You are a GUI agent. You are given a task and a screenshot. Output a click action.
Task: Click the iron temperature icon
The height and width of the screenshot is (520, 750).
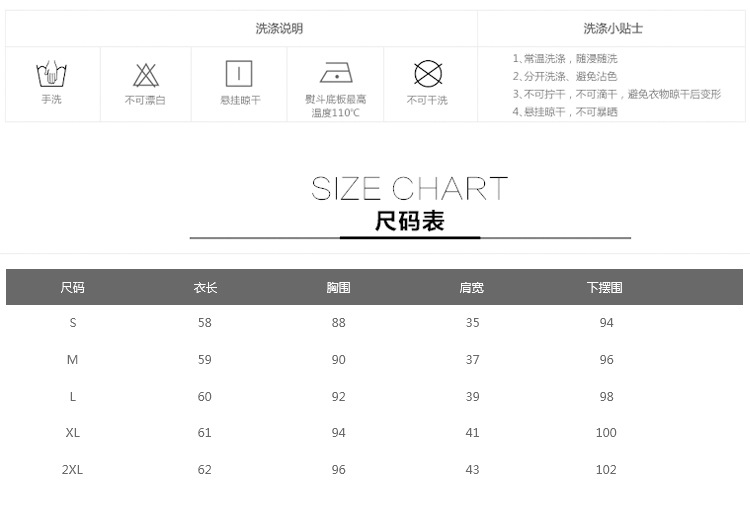coord(336,74)
